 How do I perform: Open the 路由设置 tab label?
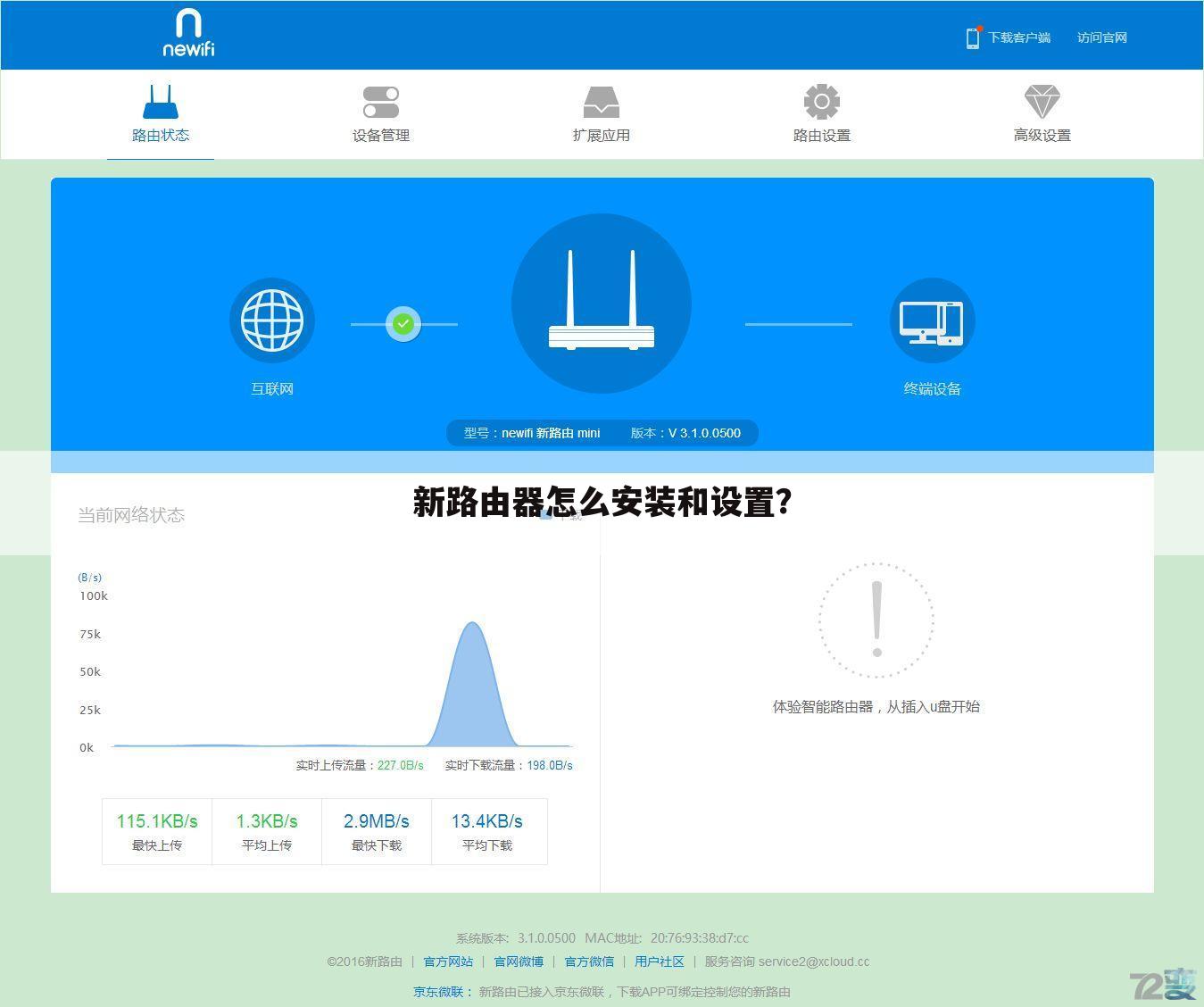click(x=822, y=136)
